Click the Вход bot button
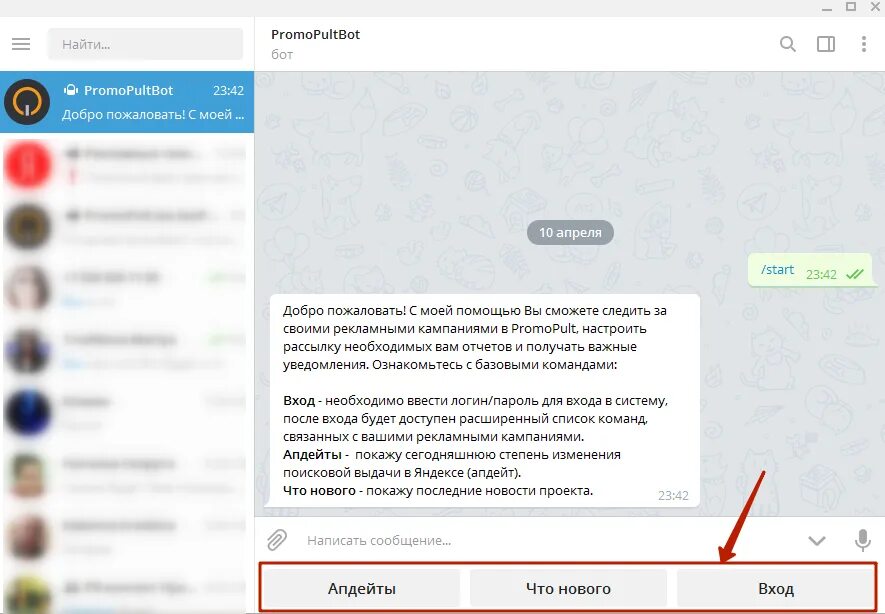This screenshot has height=614, width=885. click(x=776, y=589)
